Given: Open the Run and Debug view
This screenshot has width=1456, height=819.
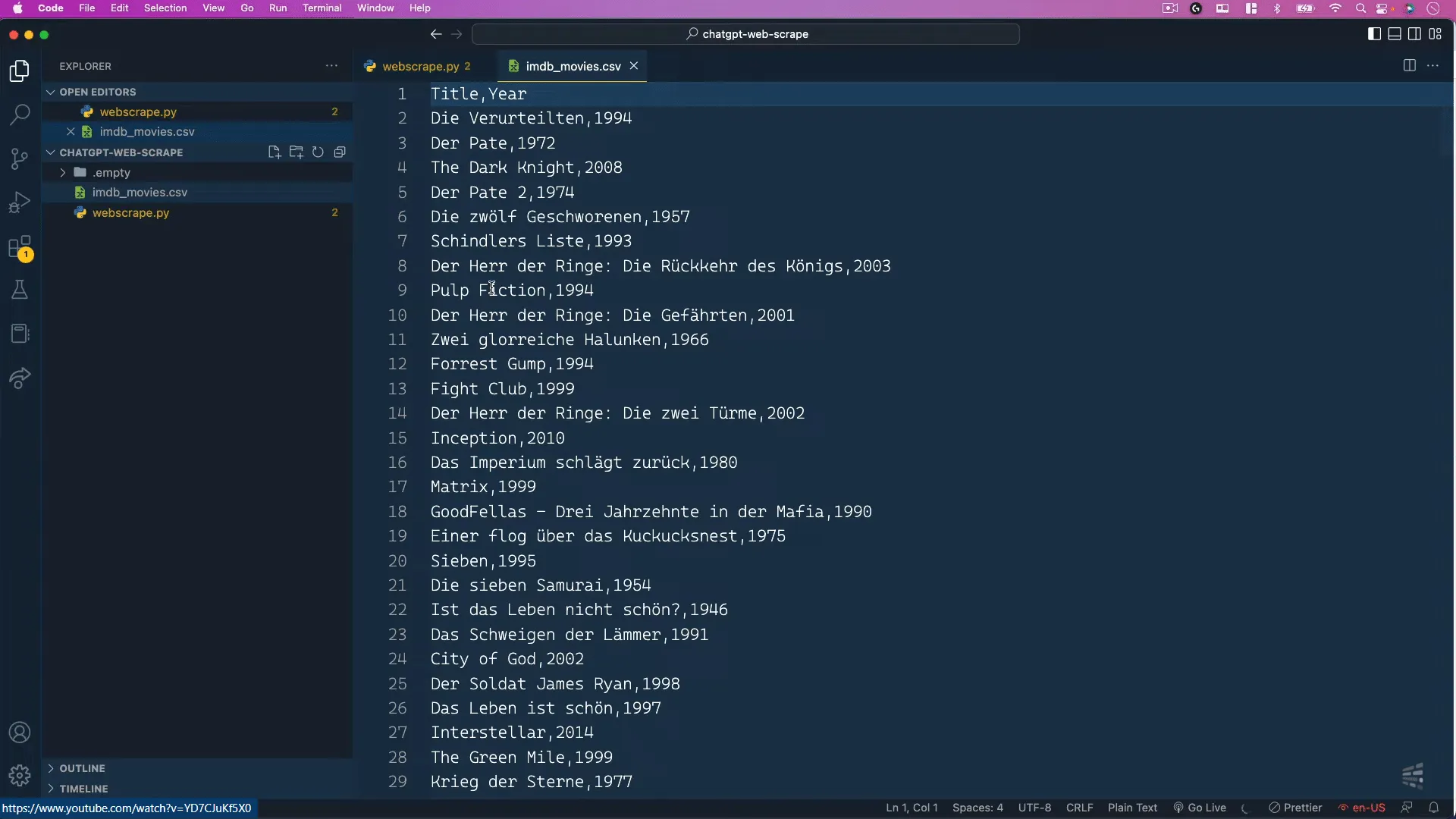Looking at the screenshot, I should point(20,202).
